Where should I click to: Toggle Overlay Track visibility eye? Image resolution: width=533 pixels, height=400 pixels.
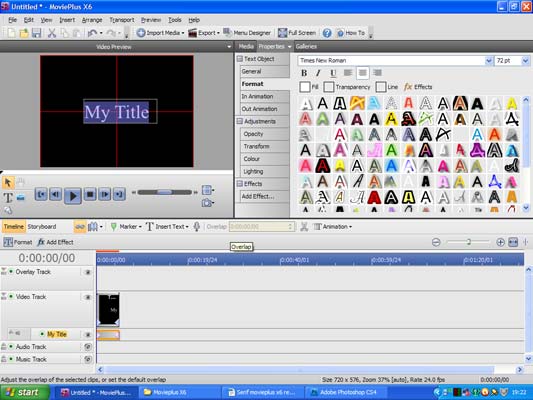88,272
